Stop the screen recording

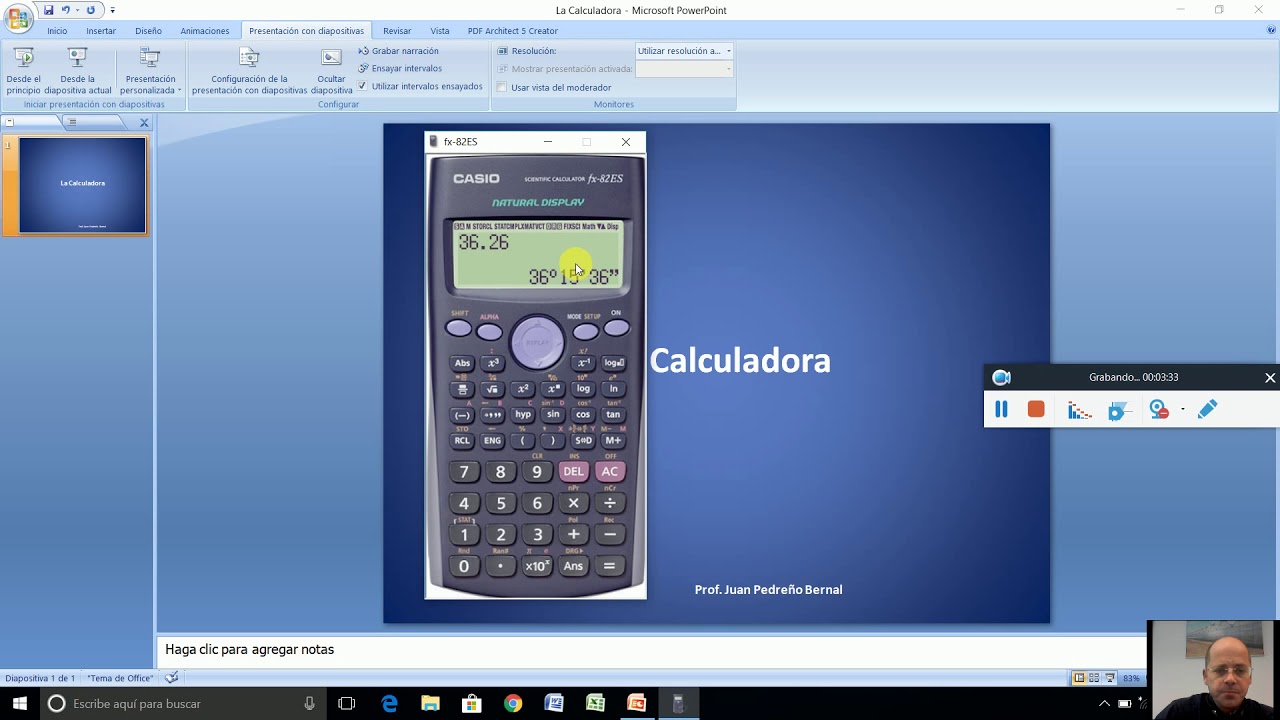(1036, 409)
